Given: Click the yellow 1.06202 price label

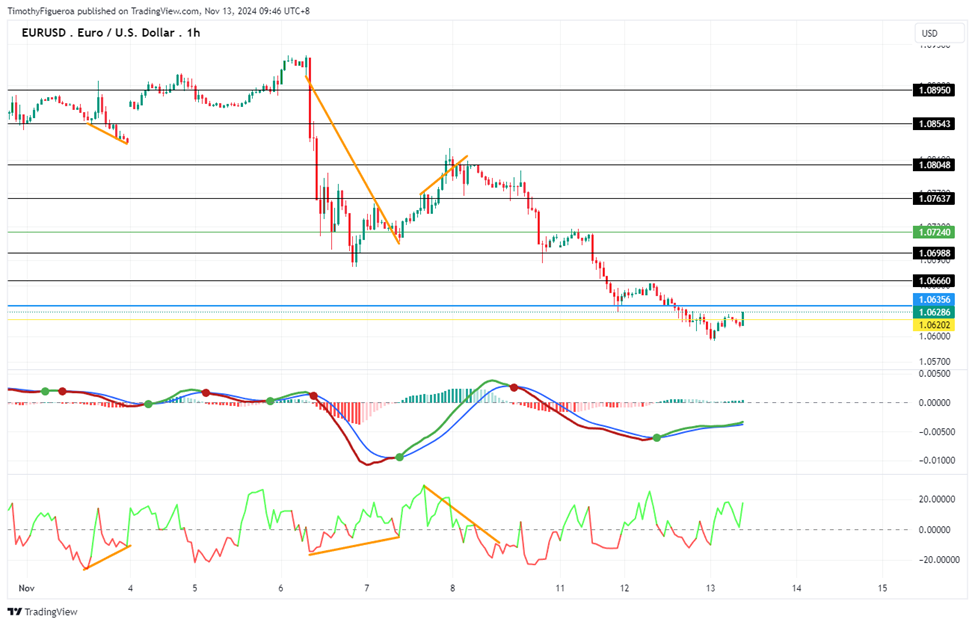Looking at the screenshot, I should pos(934,325).
